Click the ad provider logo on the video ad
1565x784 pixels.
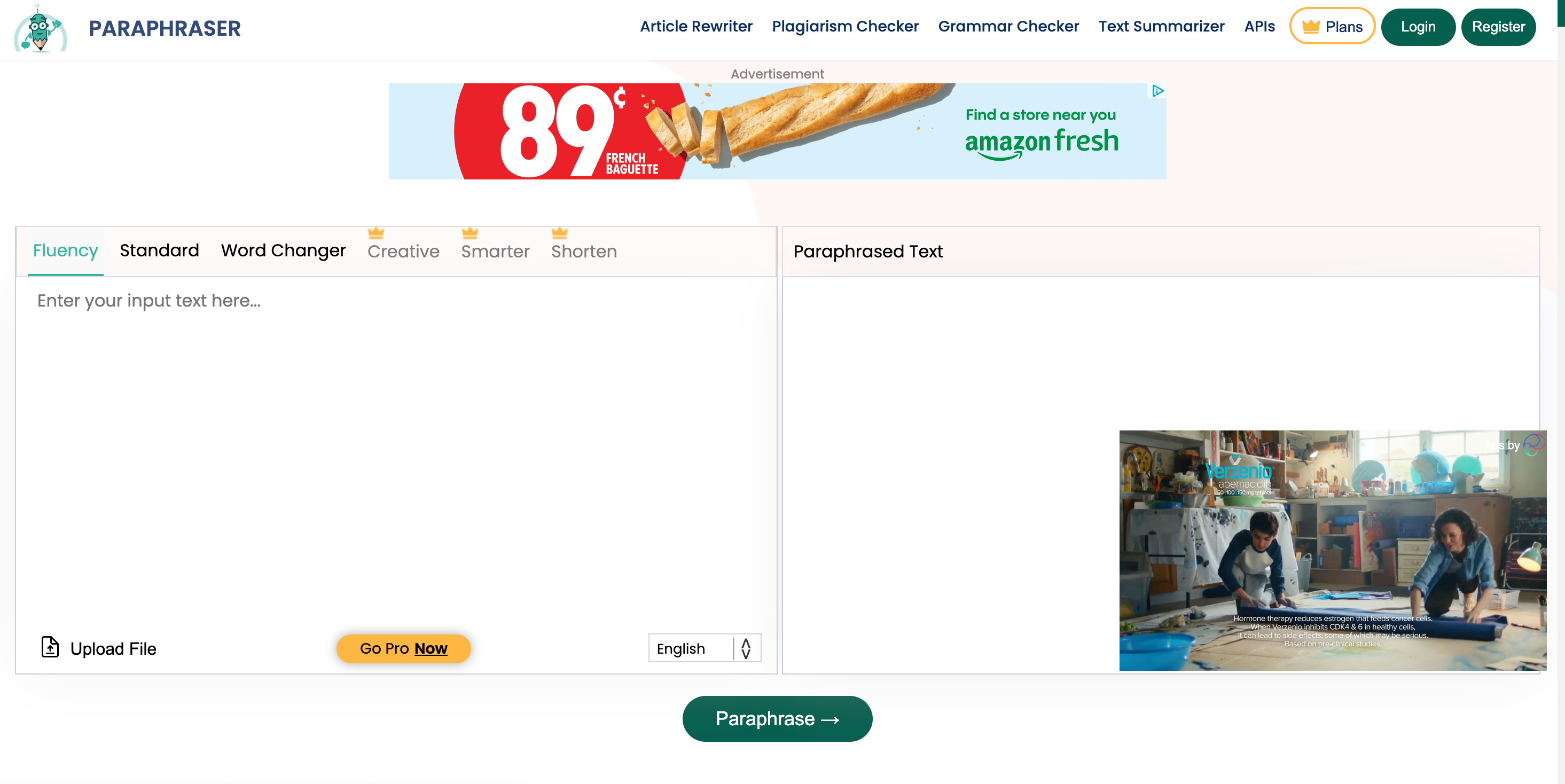pyautogui.click(x=1533, y=444)
